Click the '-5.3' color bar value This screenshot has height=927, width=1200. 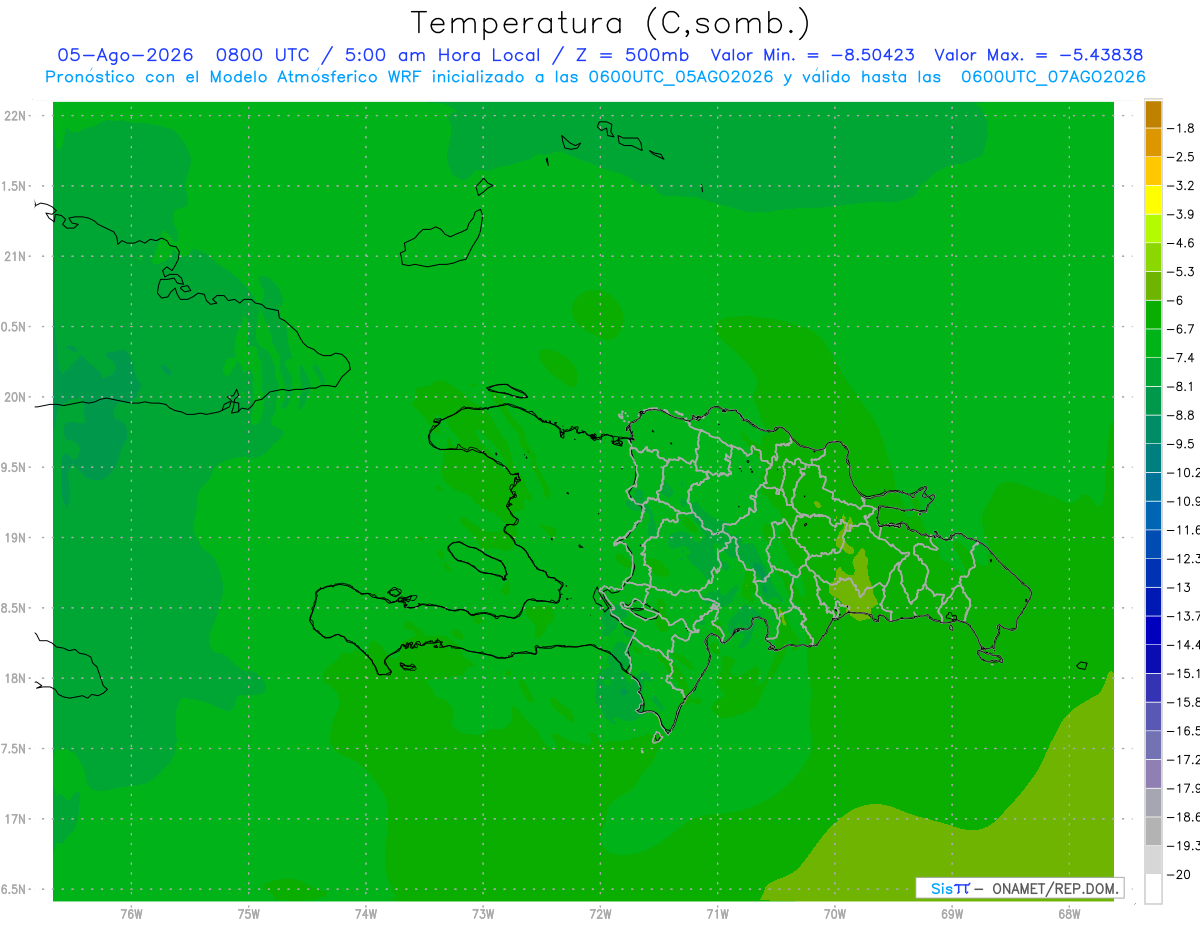1181,271
